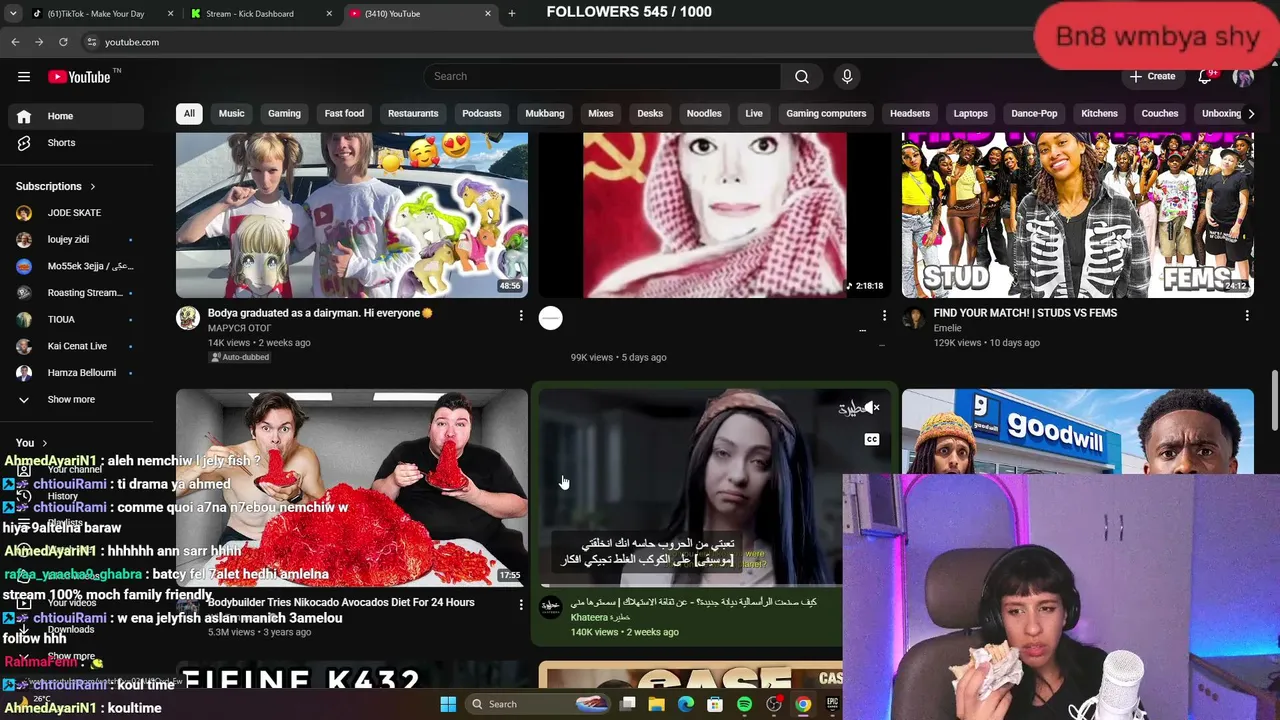Start a search with the magnifier button
This screenshot has width=1280, height=720.
[x=802, y=76]
